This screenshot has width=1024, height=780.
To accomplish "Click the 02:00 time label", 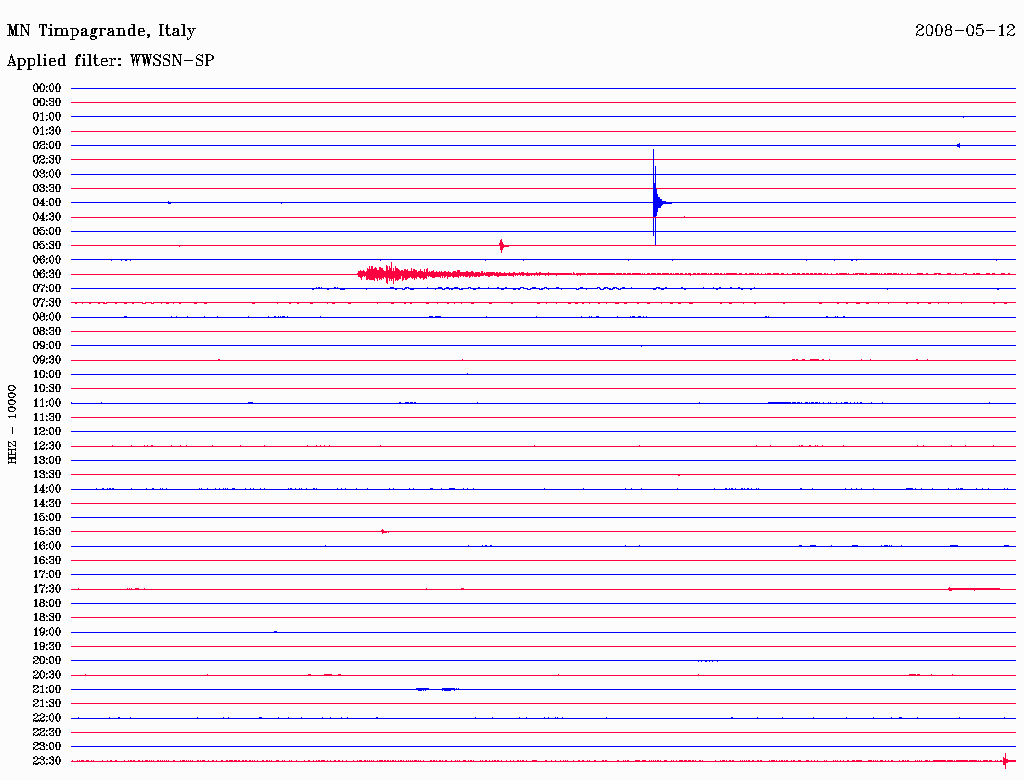I will (x=47, y=145).
